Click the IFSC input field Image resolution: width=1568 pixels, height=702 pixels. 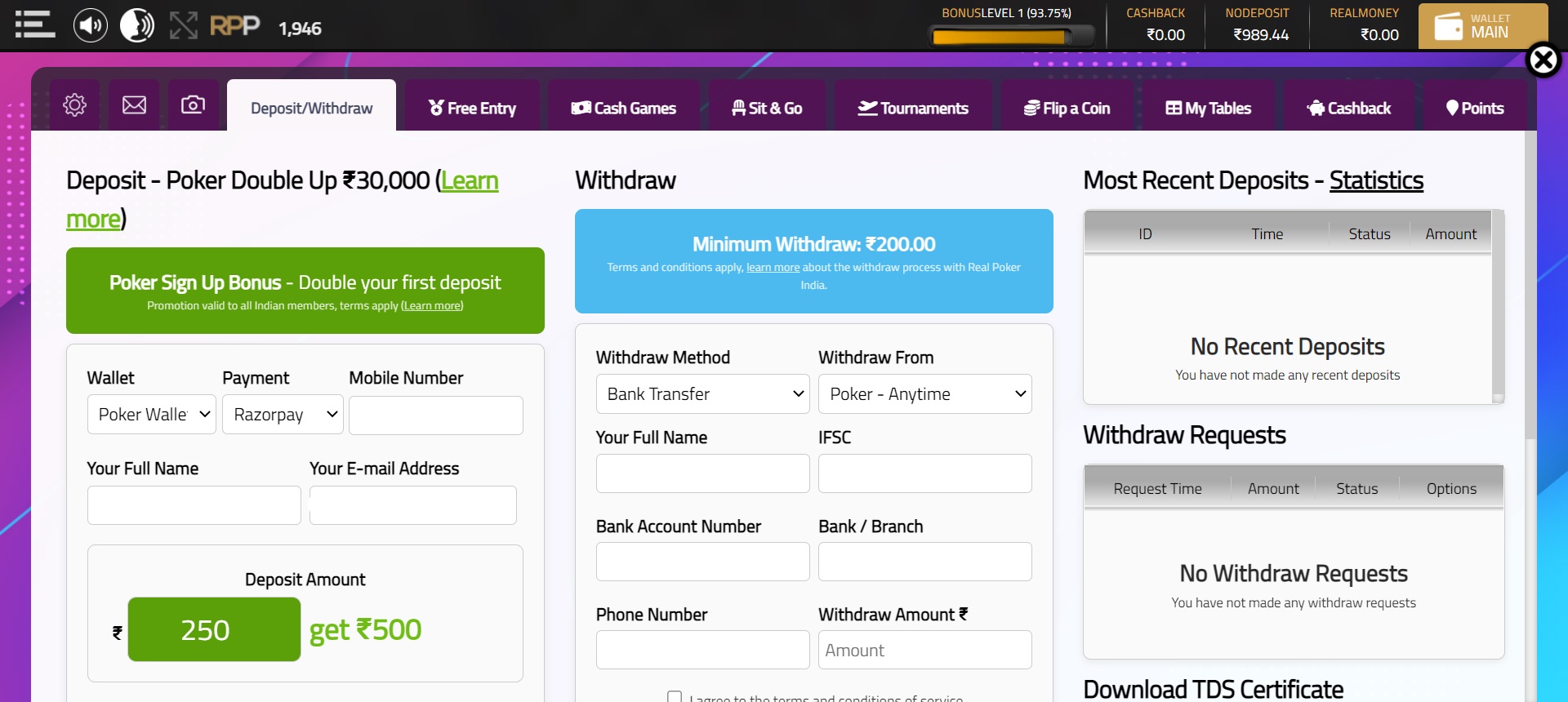pyautogui.click(x=924, y=473)
